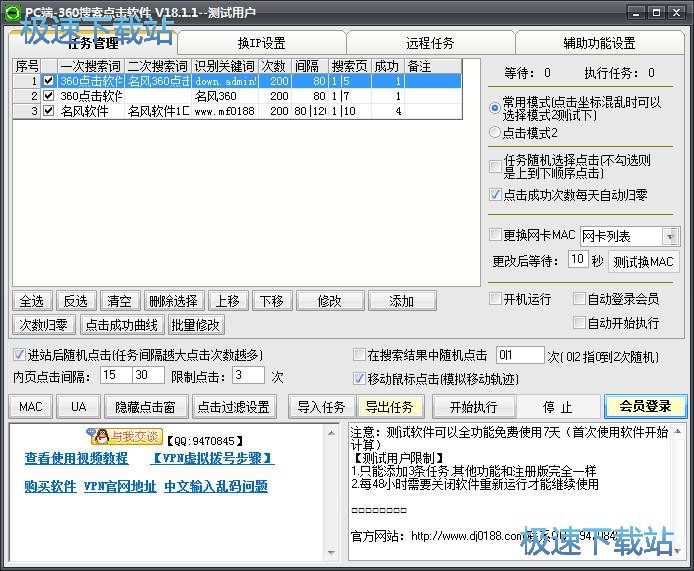Click the 内页点击间隔 second value field (30)
Image resolution: width=694 pixels, height=571 pixels.
[x=149, y=375]
